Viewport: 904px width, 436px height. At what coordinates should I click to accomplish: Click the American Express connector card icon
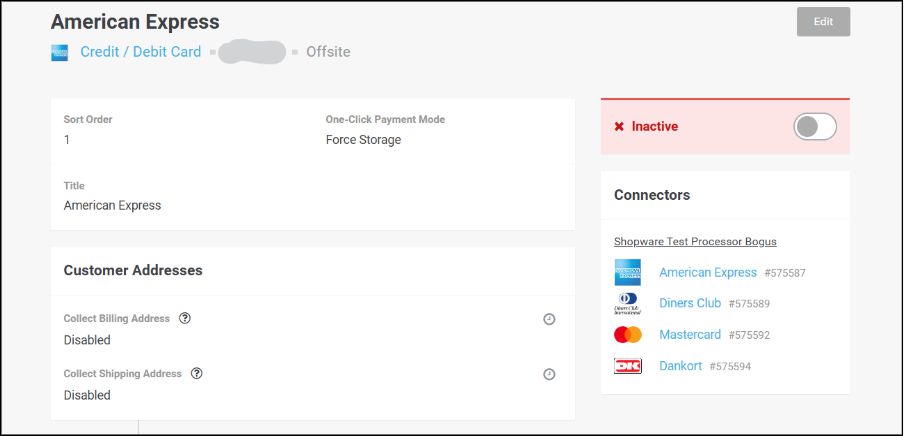(x=628, y=272)
